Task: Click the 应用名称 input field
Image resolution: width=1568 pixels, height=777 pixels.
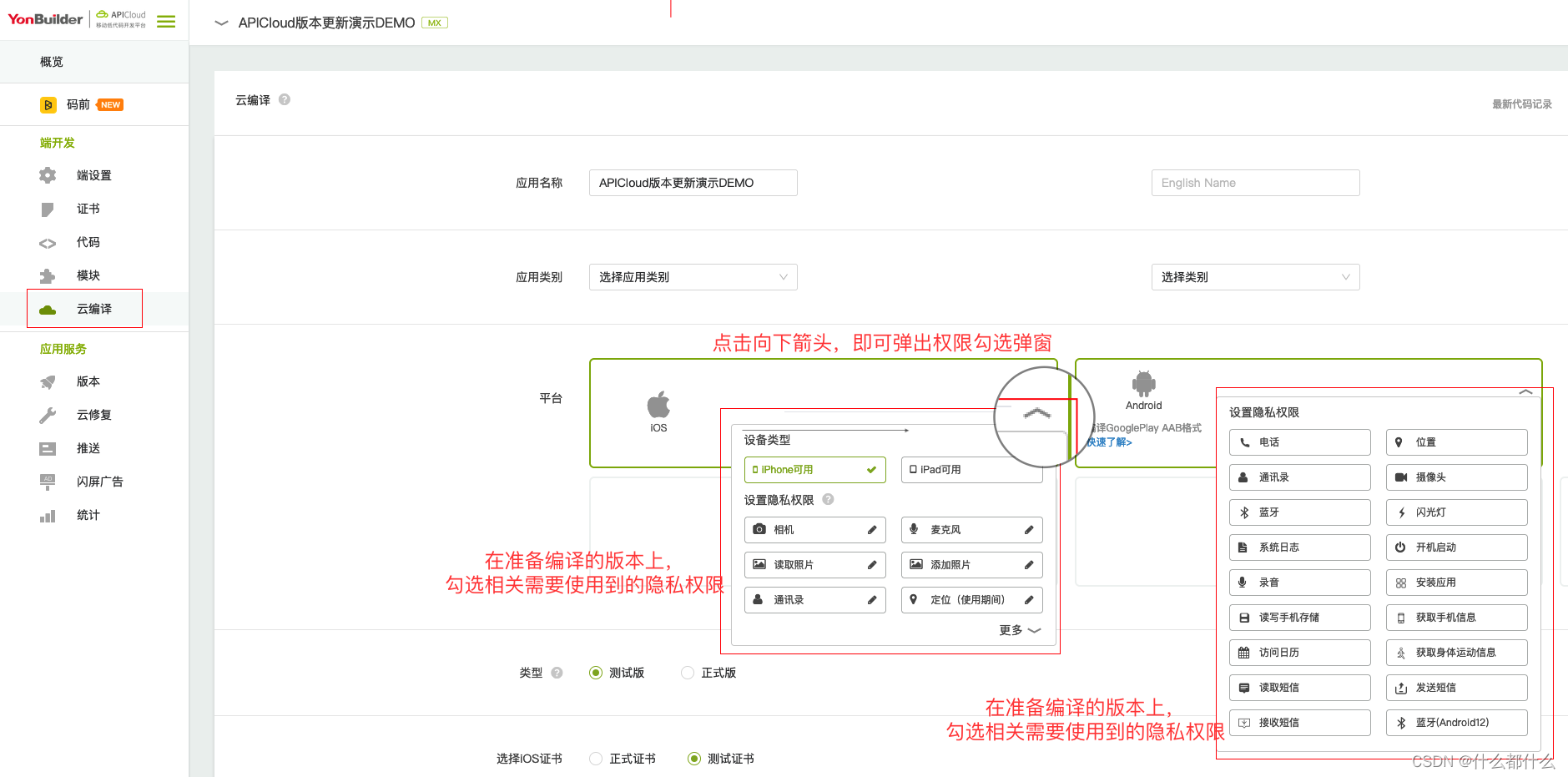Action: click(x=693, y=183)
